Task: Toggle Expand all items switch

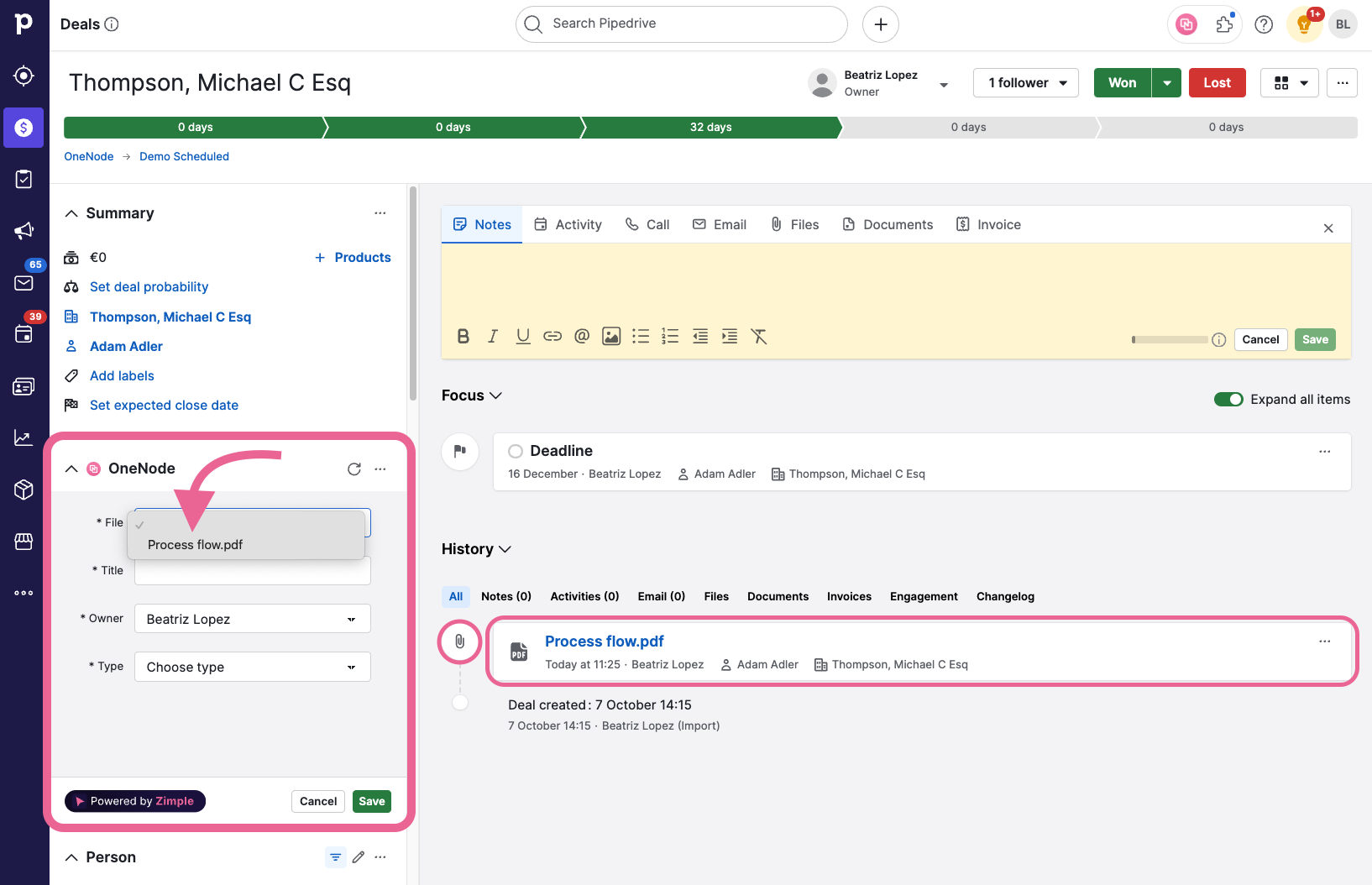Action: [x=1228, y=400]
